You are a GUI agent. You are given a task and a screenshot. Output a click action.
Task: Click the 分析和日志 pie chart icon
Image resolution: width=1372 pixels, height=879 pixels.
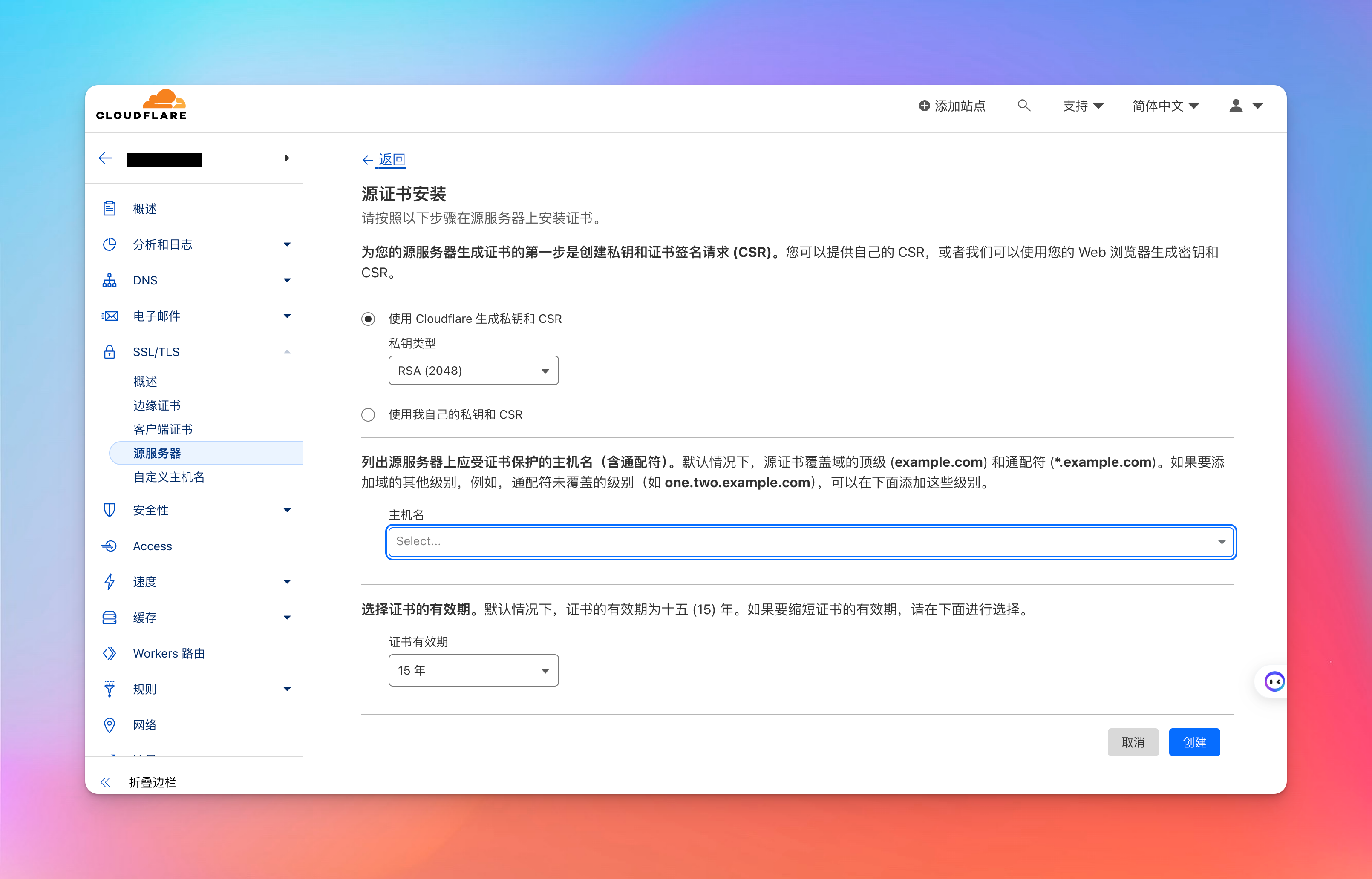[109, 244]
